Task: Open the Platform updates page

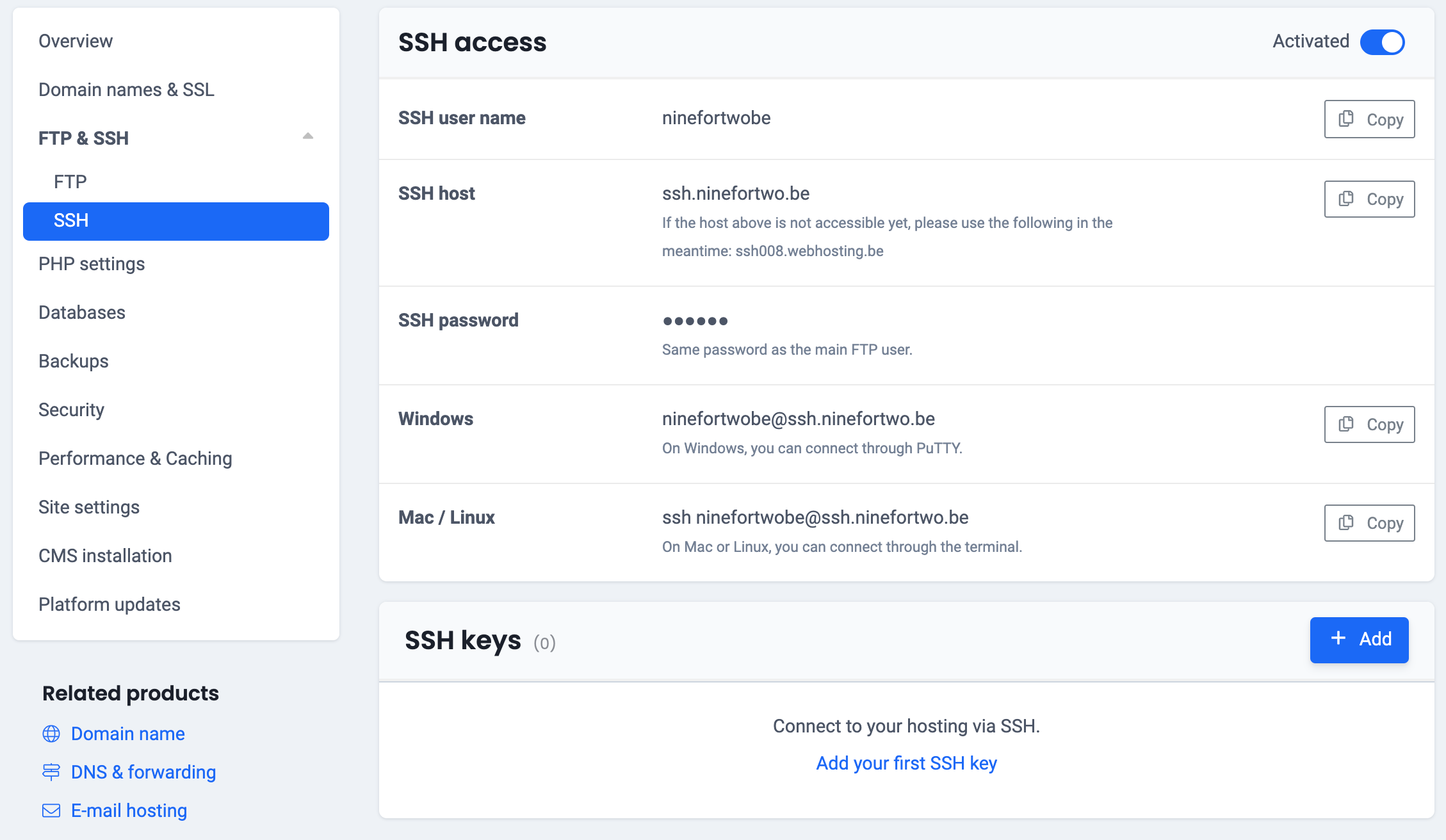Action: (109, 604)
